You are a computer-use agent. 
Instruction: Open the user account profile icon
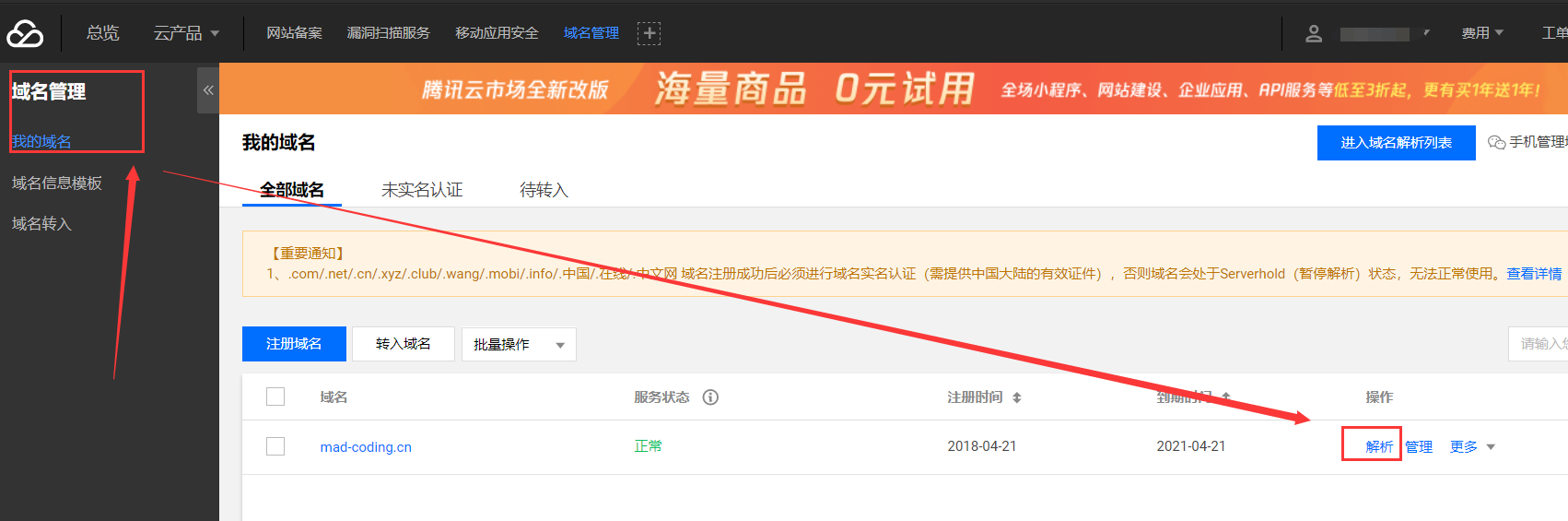click(x=1314, y=33)
